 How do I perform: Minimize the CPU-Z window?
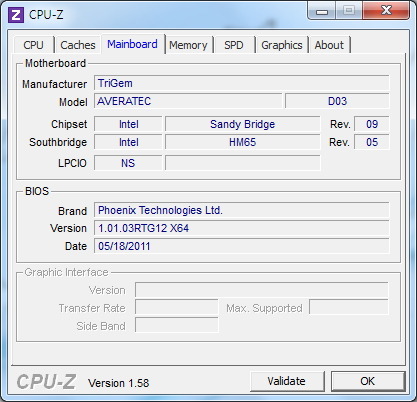[322, 11]
